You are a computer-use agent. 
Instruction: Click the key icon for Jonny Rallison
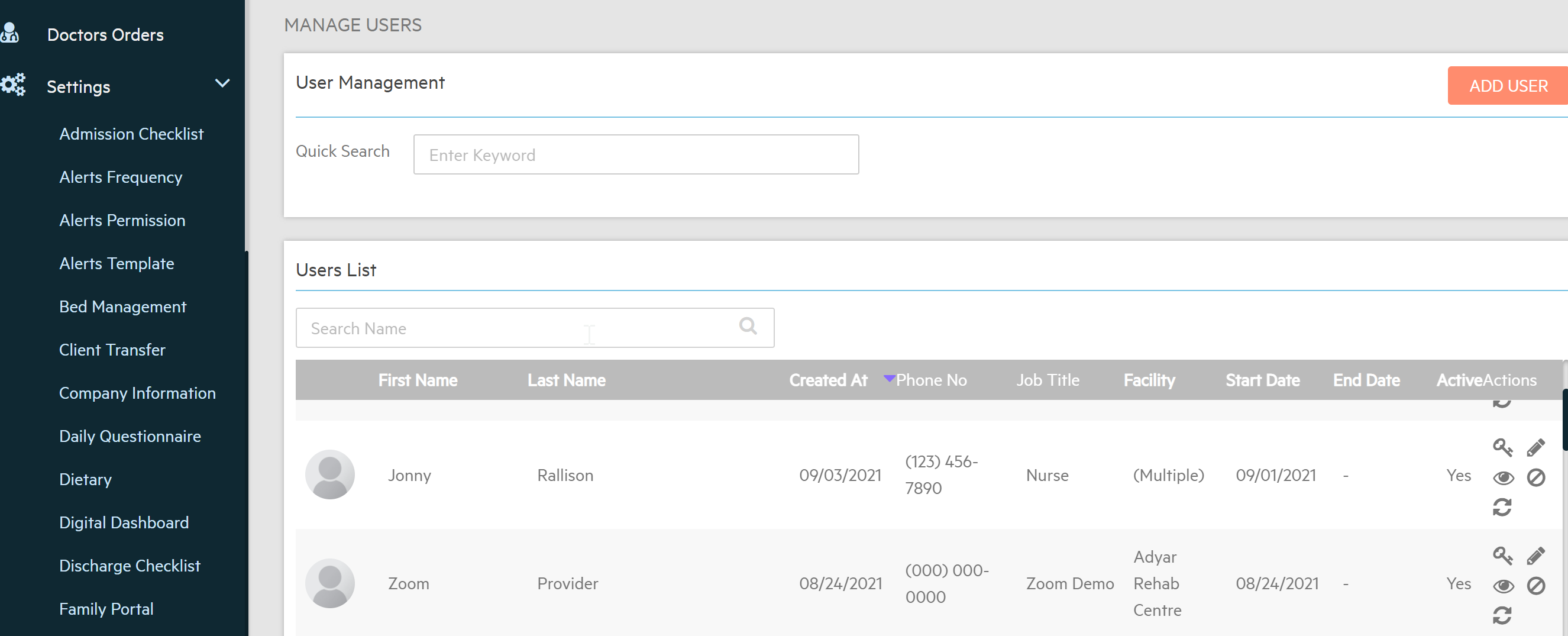tap(1502, 447)
